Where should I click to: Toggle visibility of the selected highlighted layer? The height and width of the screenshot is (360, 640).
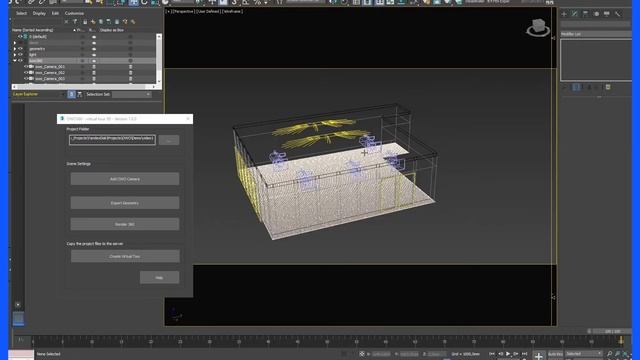click(20, 60)
